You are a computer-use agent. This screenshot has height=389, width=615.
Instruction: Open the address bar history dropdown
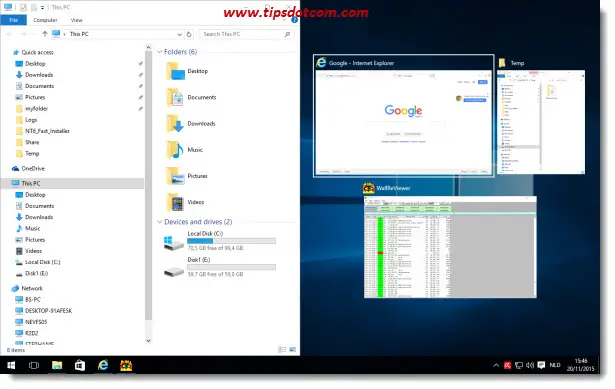179,35
